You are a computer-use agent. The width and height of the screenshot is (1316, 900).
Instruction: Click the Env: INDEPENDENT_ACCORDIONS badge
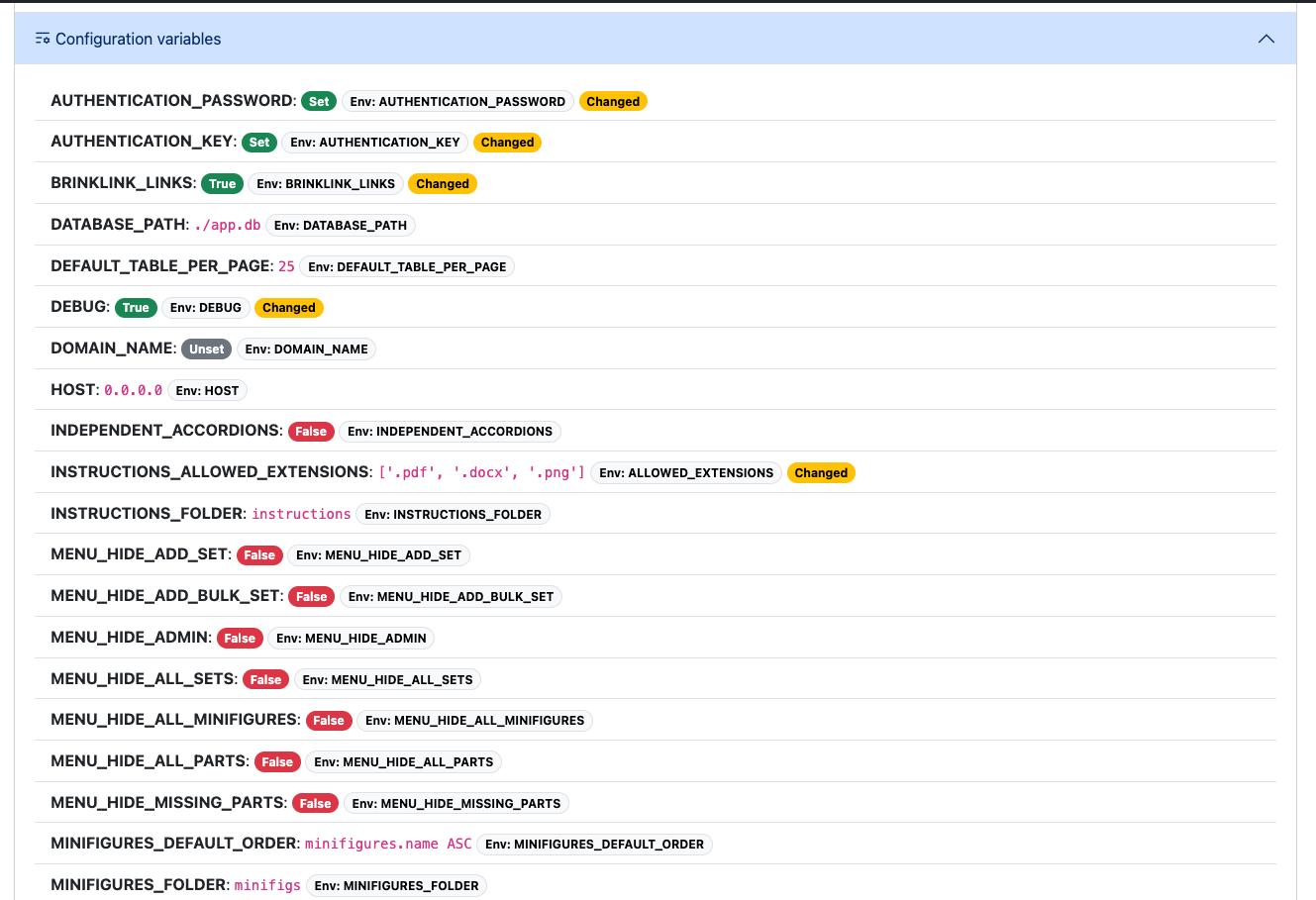pos(451,432)
